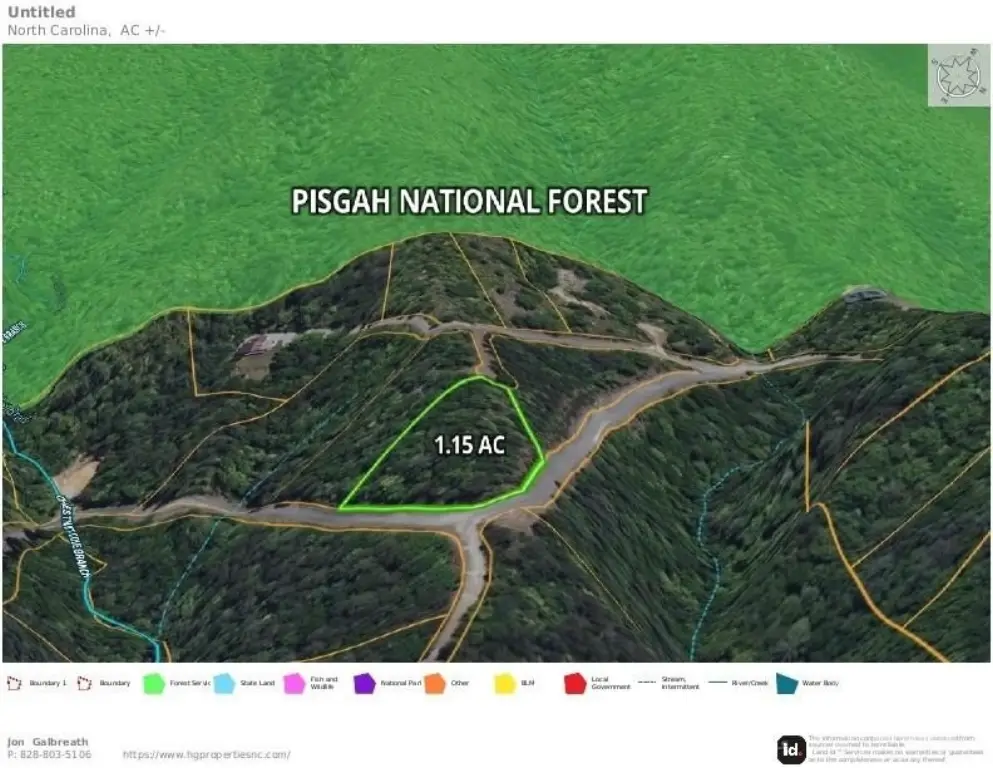Screen dimensions: 993x768
Task: Click the blue State Land legend icon
Action: tap(224, 683)
